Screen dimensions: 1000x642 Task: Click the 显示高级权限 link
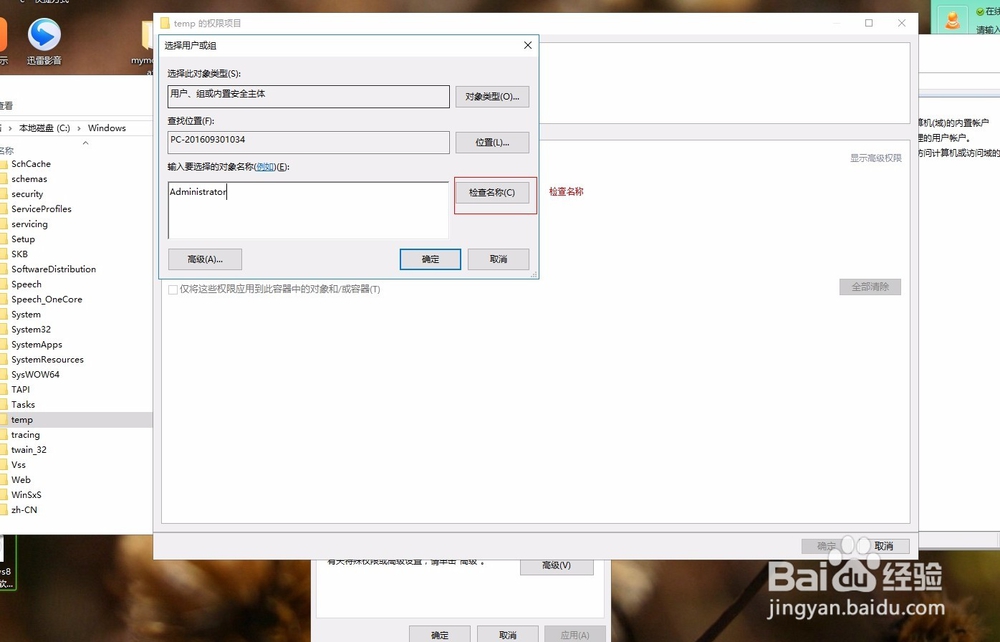(876, 158)
